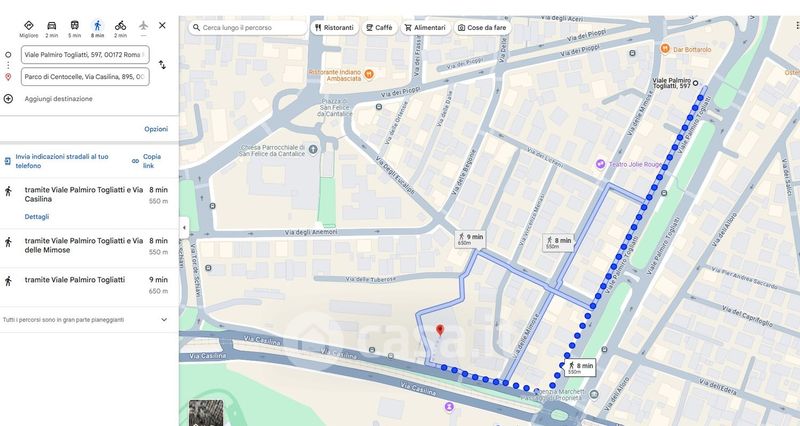Expand the mostly flat routes info

point(164,320)
